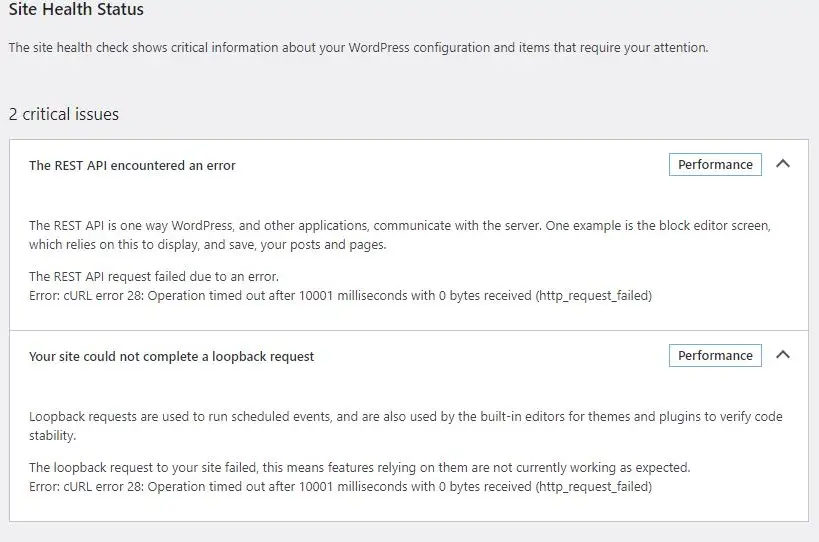This screenshot has width=819, height=542.
Task: Click the Performance badge beside loopback request
Action: [715, 356]
